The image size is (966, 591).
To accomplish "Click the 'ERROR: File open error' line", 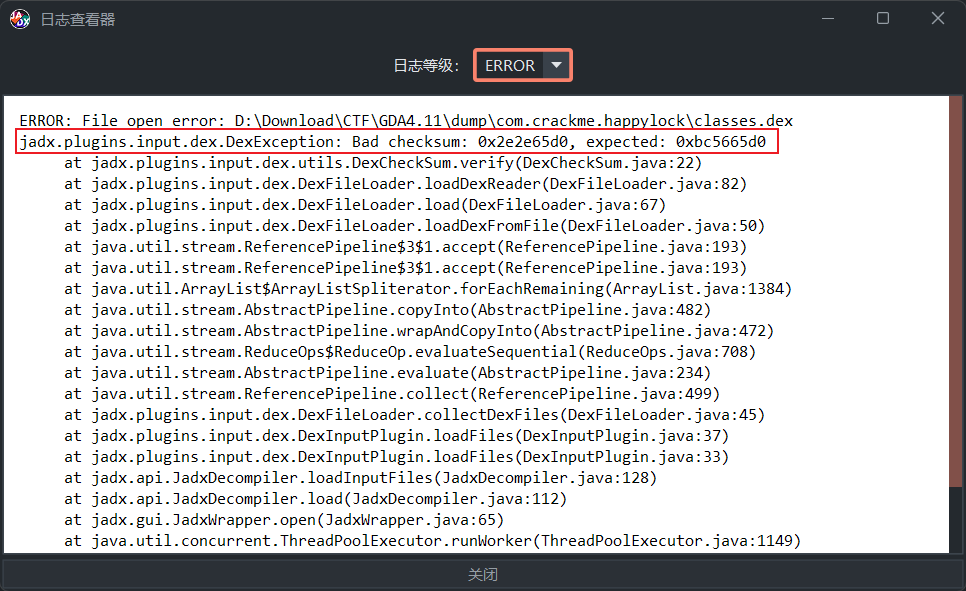I will (x=406, y=121).
